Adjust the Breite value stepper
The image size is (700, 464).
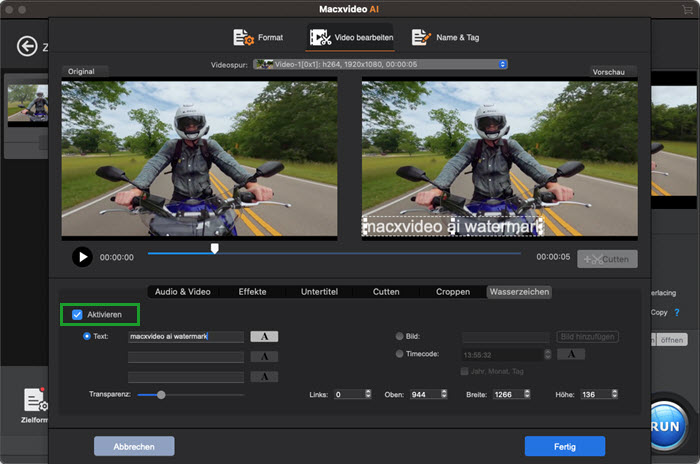527,394
